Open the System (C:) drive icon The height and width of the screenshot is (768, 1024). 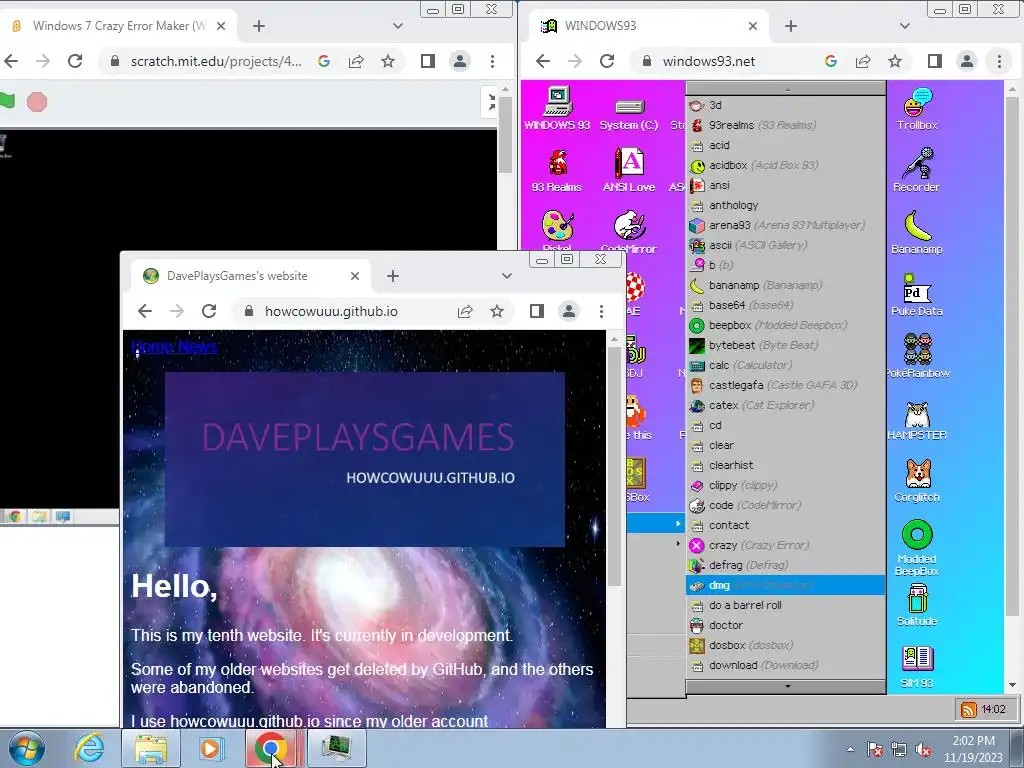tap(629, 114)
